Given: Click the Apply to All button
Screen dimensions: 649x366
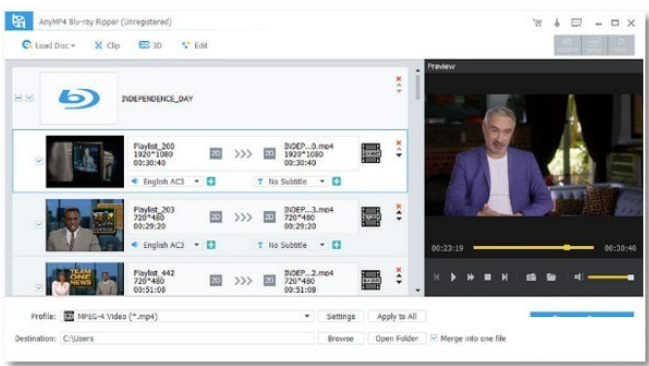Looking at the screenshot, I should 397,316.
